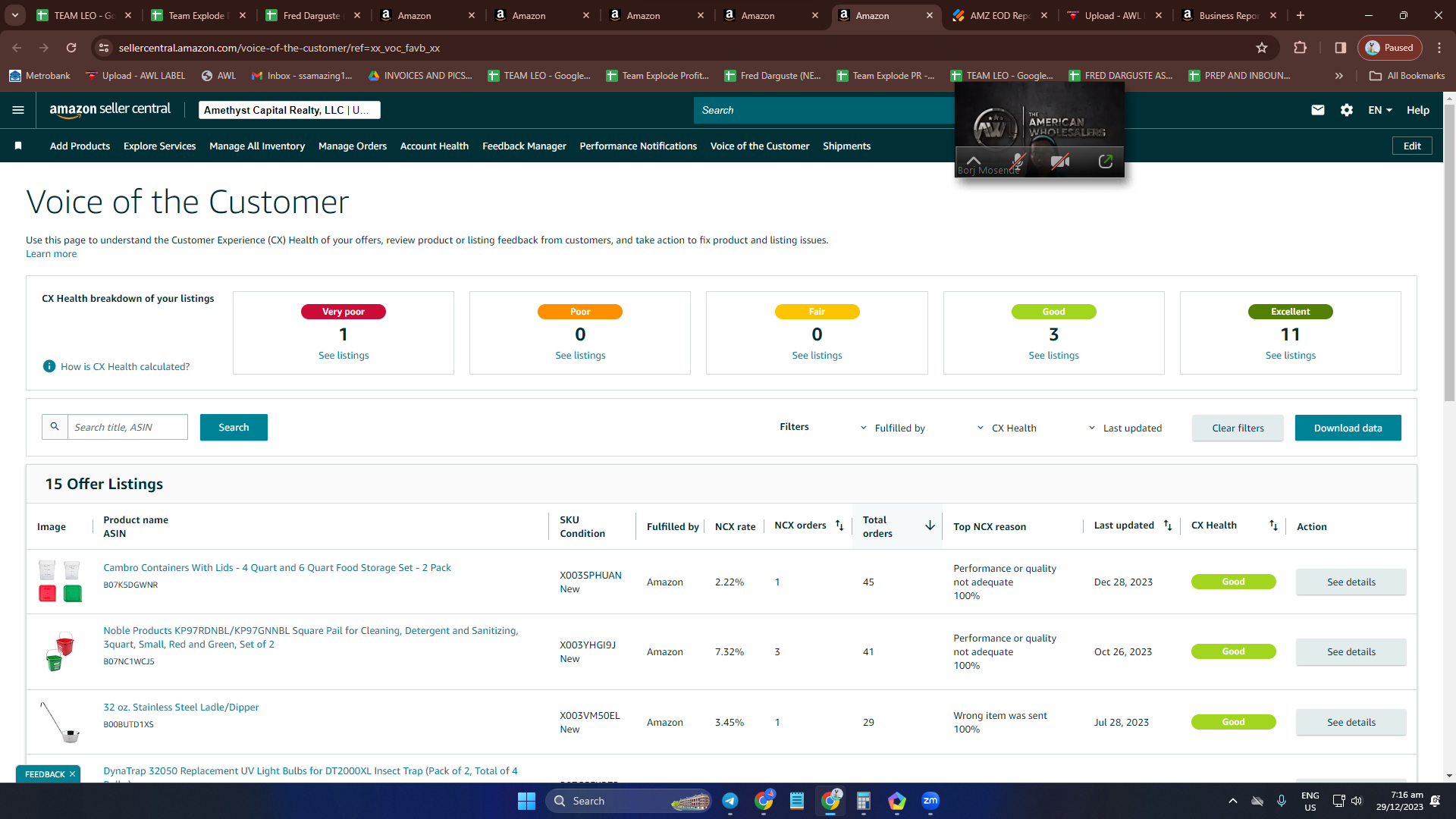
Task: Open the Shipments menu item
Action: (x=846, y=146)
